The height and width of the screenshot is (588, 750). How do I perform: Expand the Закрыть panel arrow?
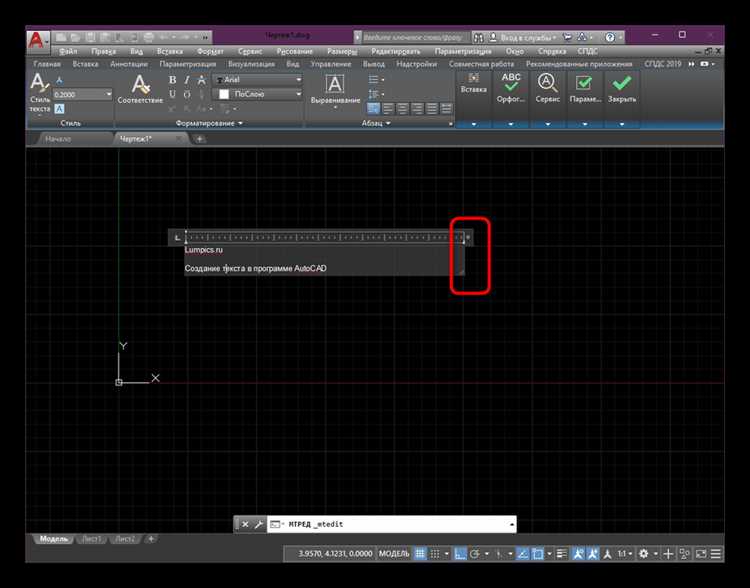pos(622,124)
